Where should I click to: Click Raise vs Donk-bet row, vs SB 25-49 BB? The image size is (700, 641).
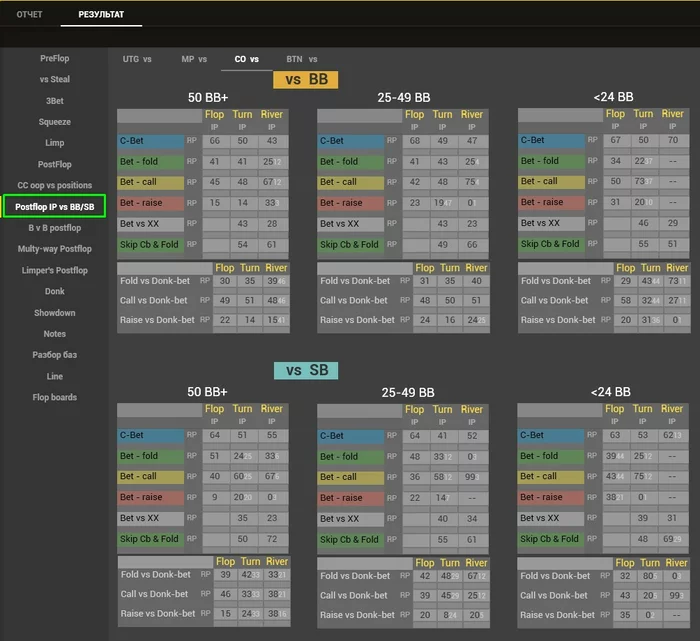coord(403,615)
